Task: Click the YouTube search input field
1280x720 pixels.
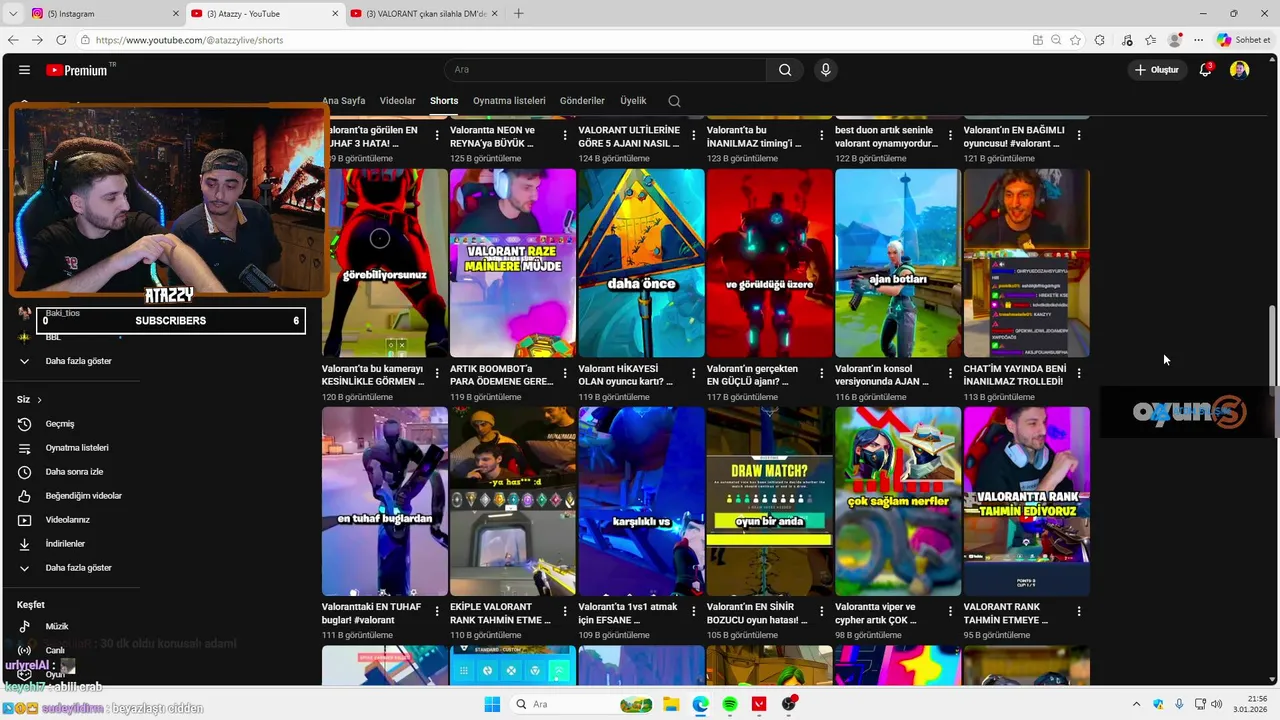Action: pyautogui.click(x=605, y=70)
